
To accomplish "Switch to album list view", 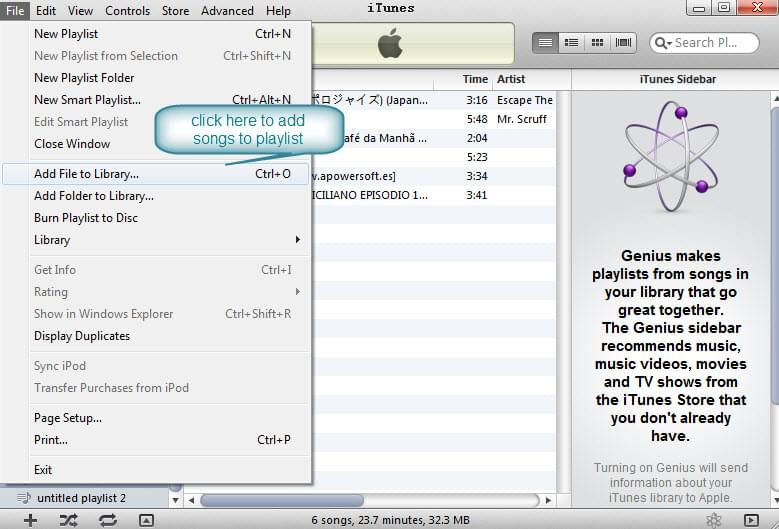I will point(571,43).
